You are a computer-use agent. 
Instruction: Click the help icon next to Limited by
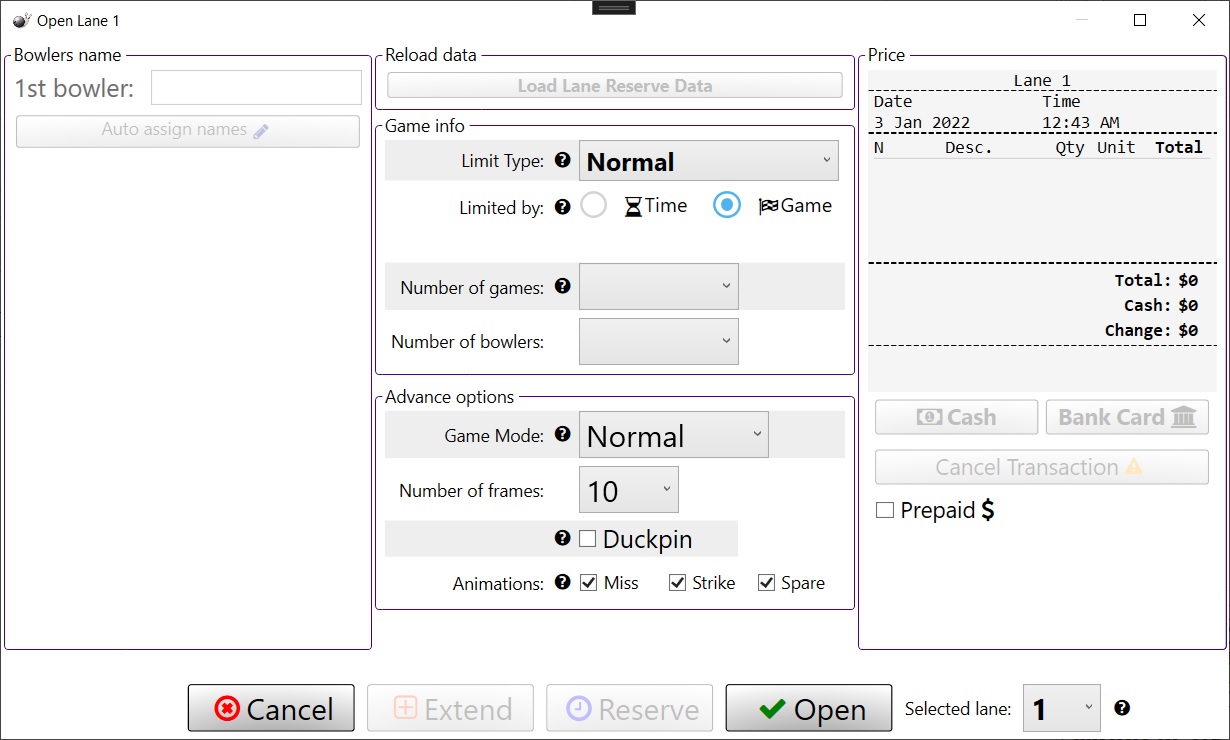[x=562, y=207]
